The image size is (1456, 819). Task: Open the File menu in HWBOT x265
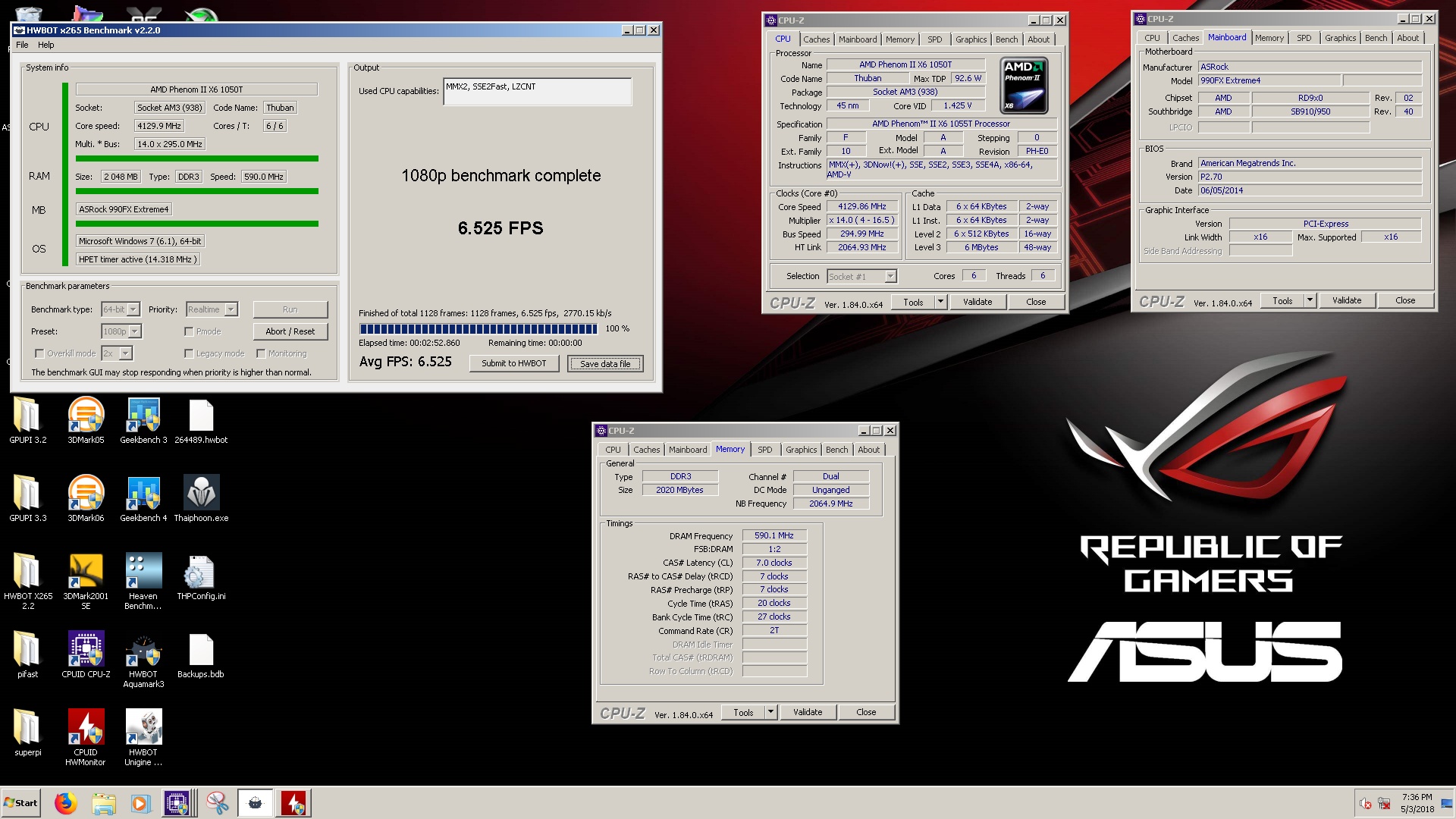click(x=22, y=45)
